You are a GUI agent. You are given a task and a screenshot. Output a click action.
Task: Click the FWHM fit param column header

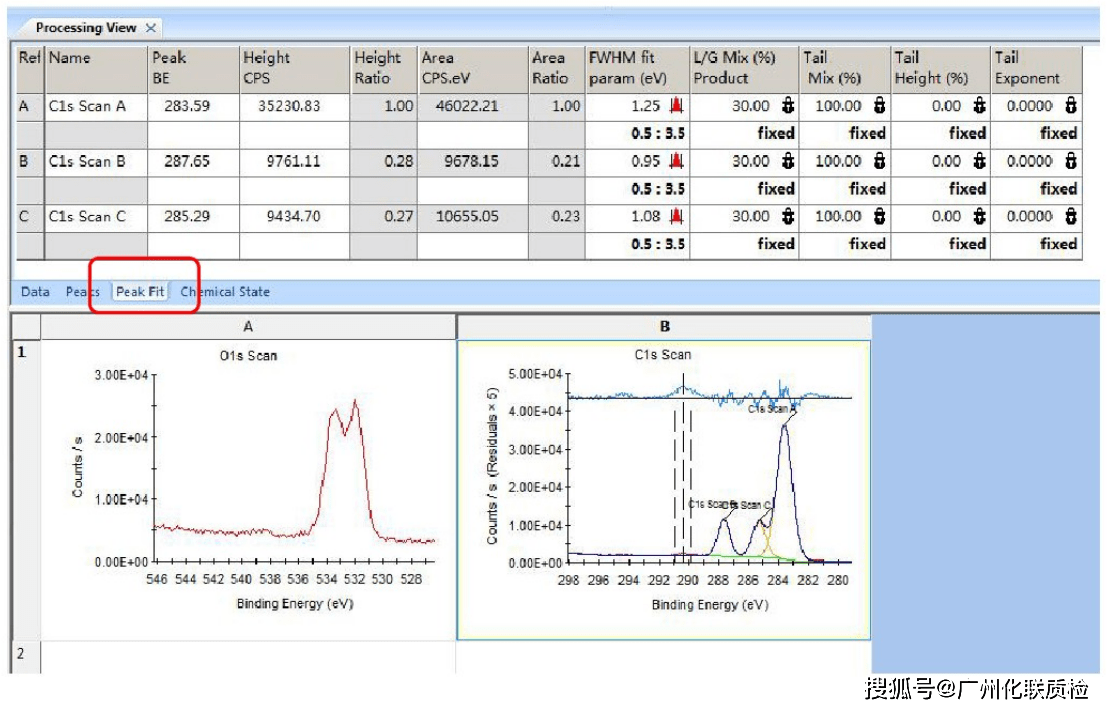637,68
